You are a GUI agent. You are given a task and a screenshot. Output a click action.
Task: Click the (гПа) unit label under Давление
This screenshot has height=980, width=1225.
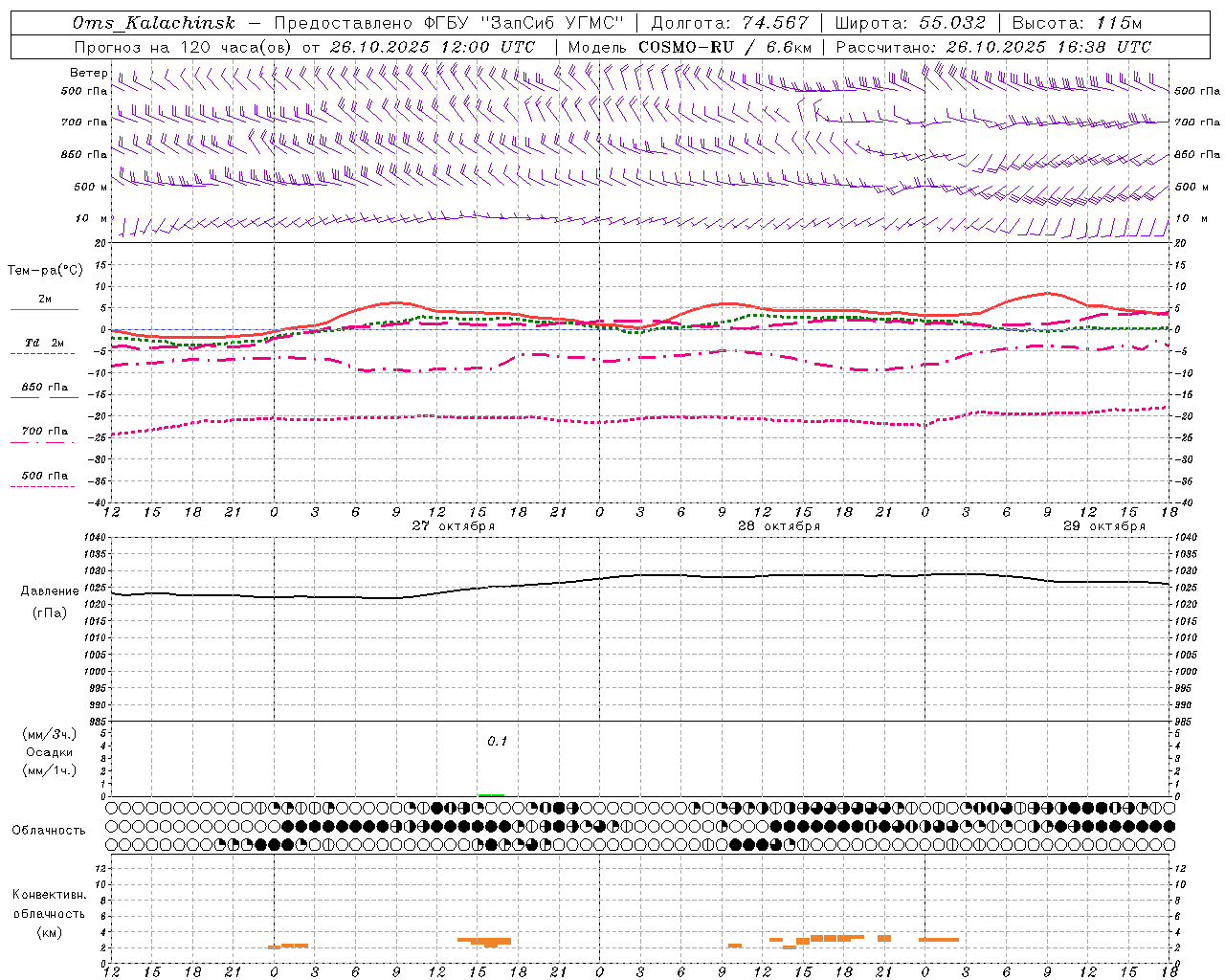(x=49, y=613)
